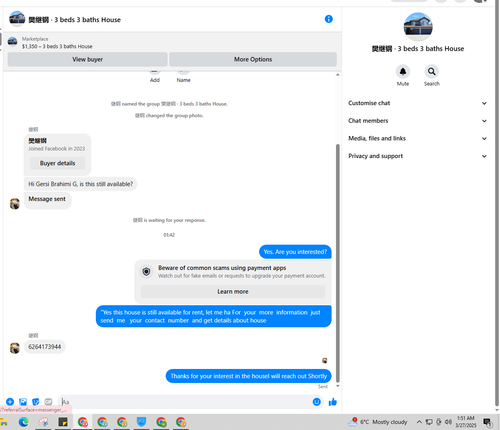This screenshot has height=430, width=500.
Task: Expand the Privacy and support section
Action: 417,156
